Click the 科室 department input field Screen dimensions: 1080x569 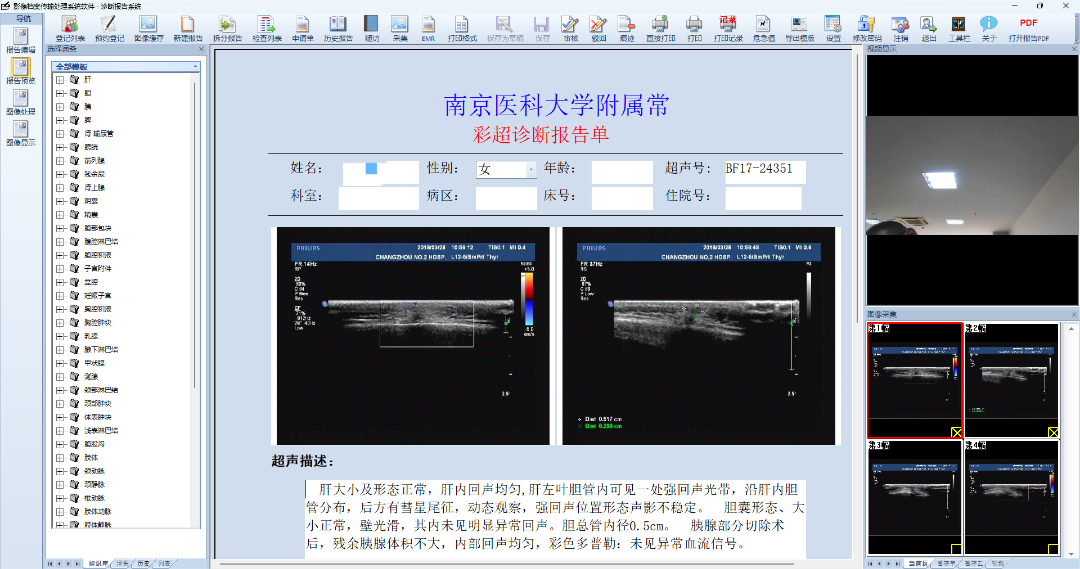(379, 197)
